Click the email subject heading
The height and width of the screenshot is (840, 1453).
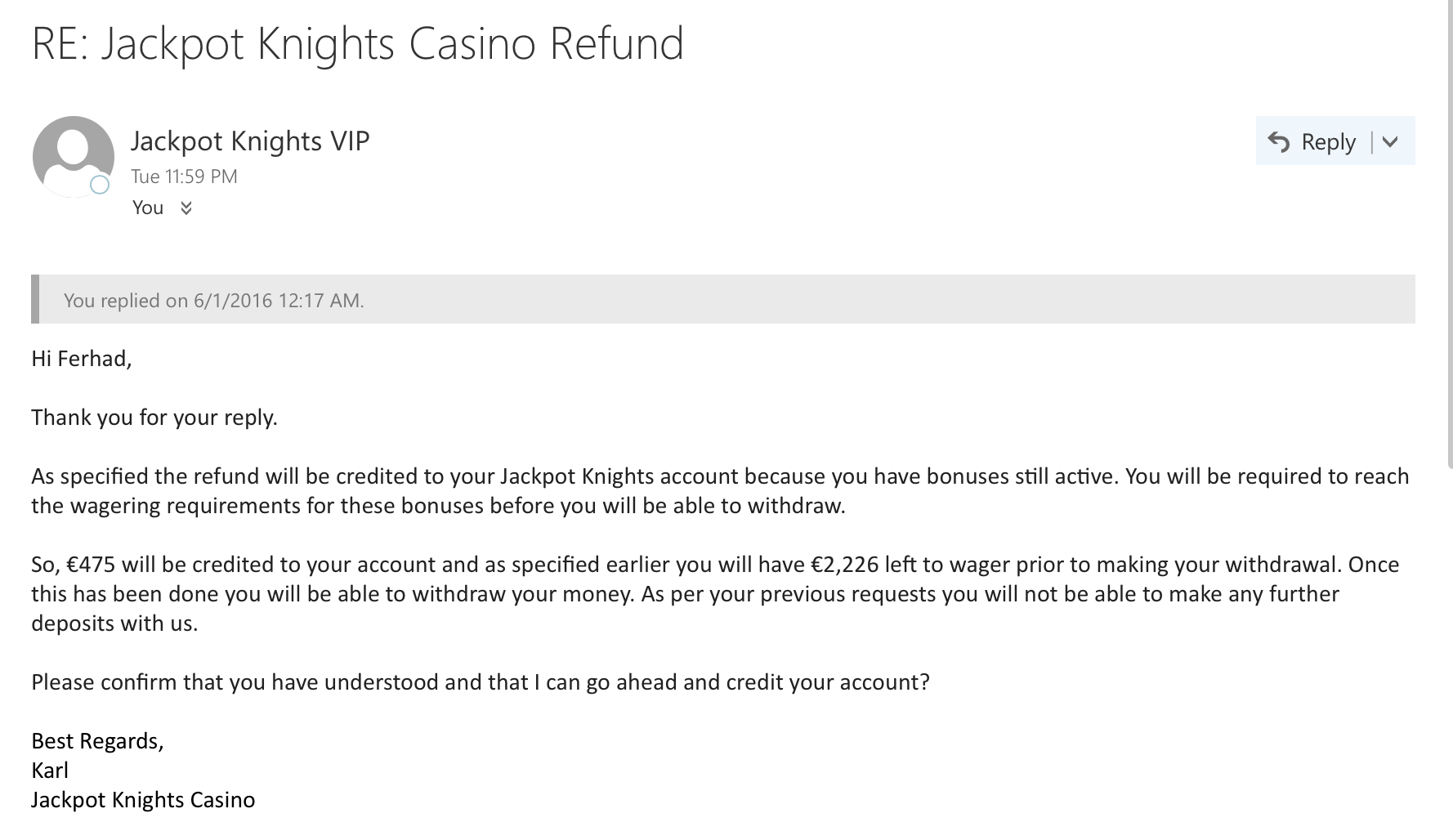[357, 44]
